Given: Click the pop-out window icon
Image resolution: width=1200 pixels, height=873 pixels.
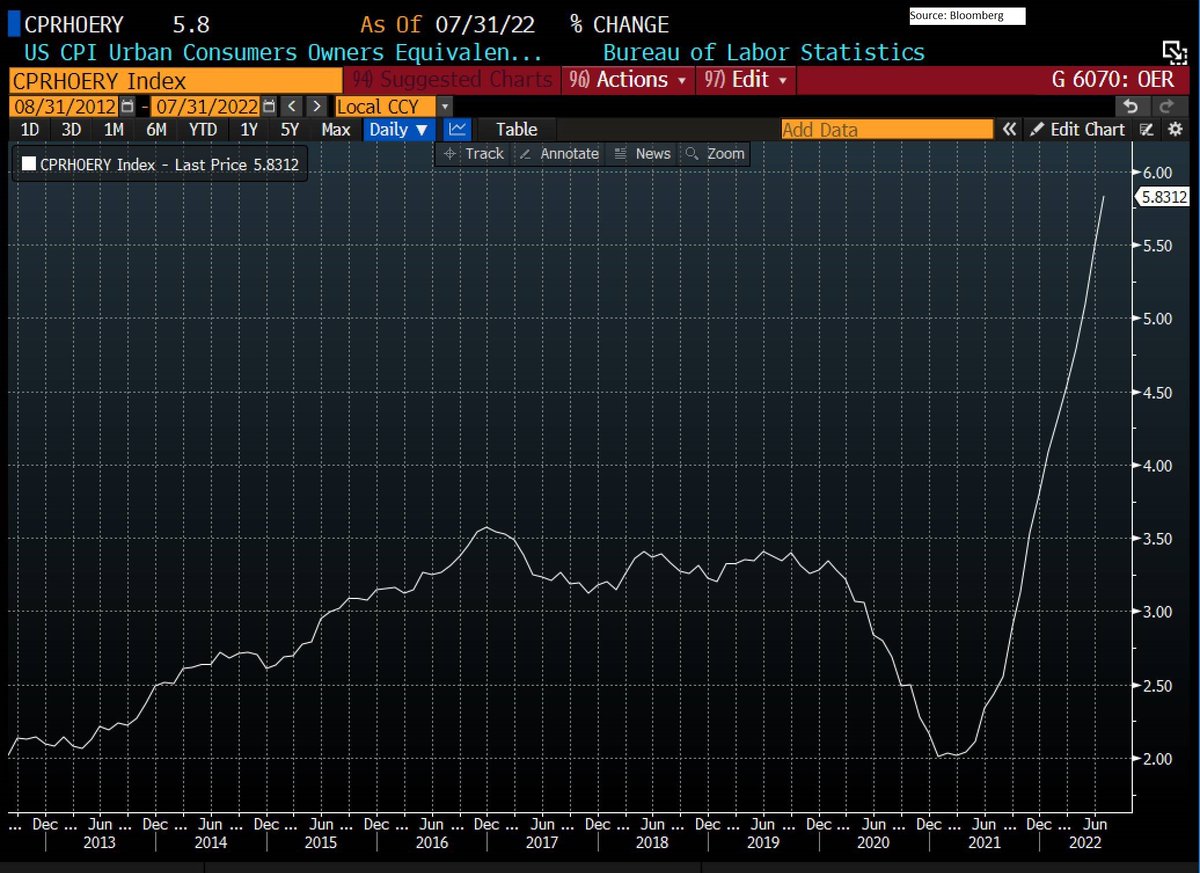Looking at the screenshot, I should pos(1173,53).
